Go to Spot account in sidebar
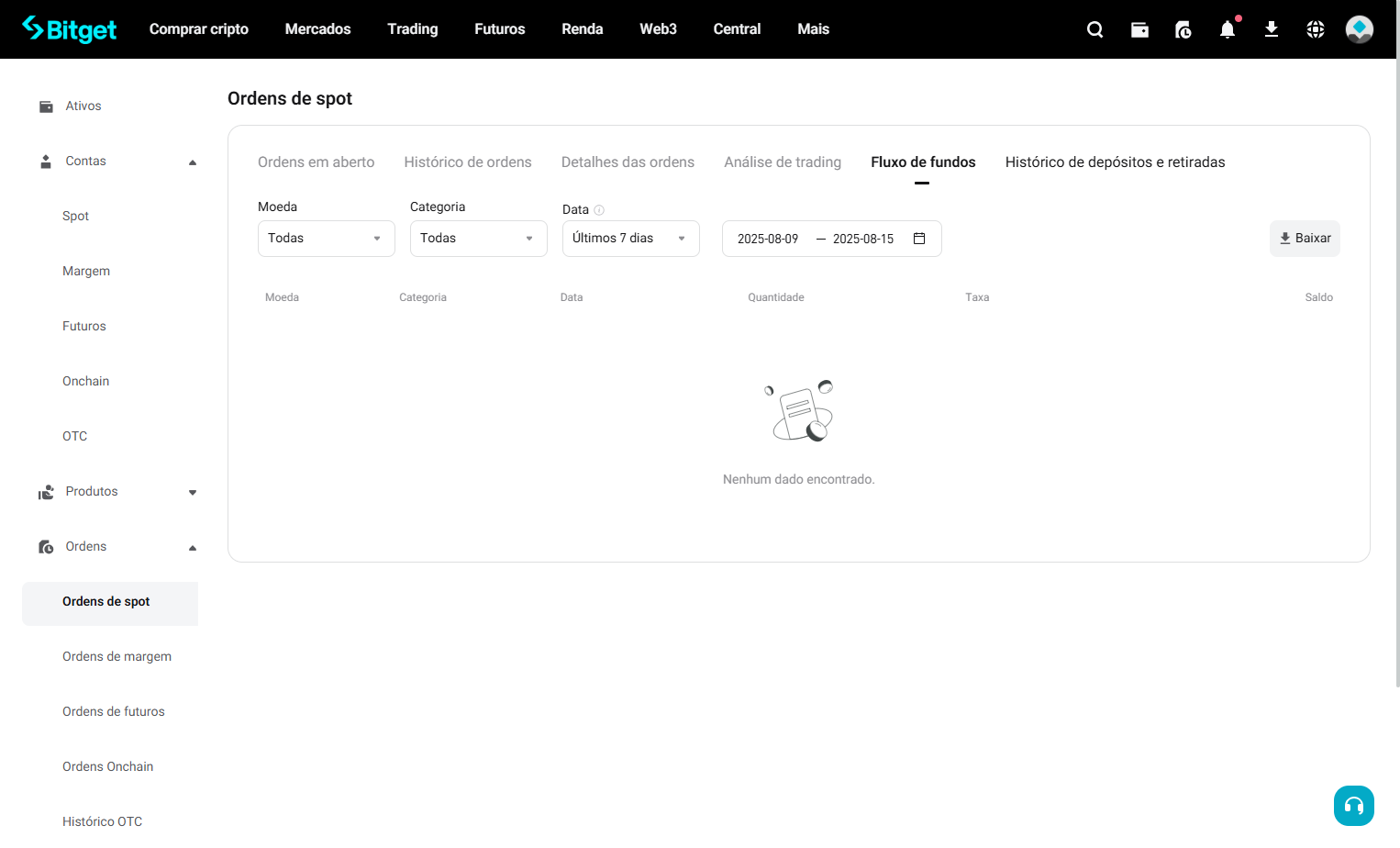 [x=76, y=217]
